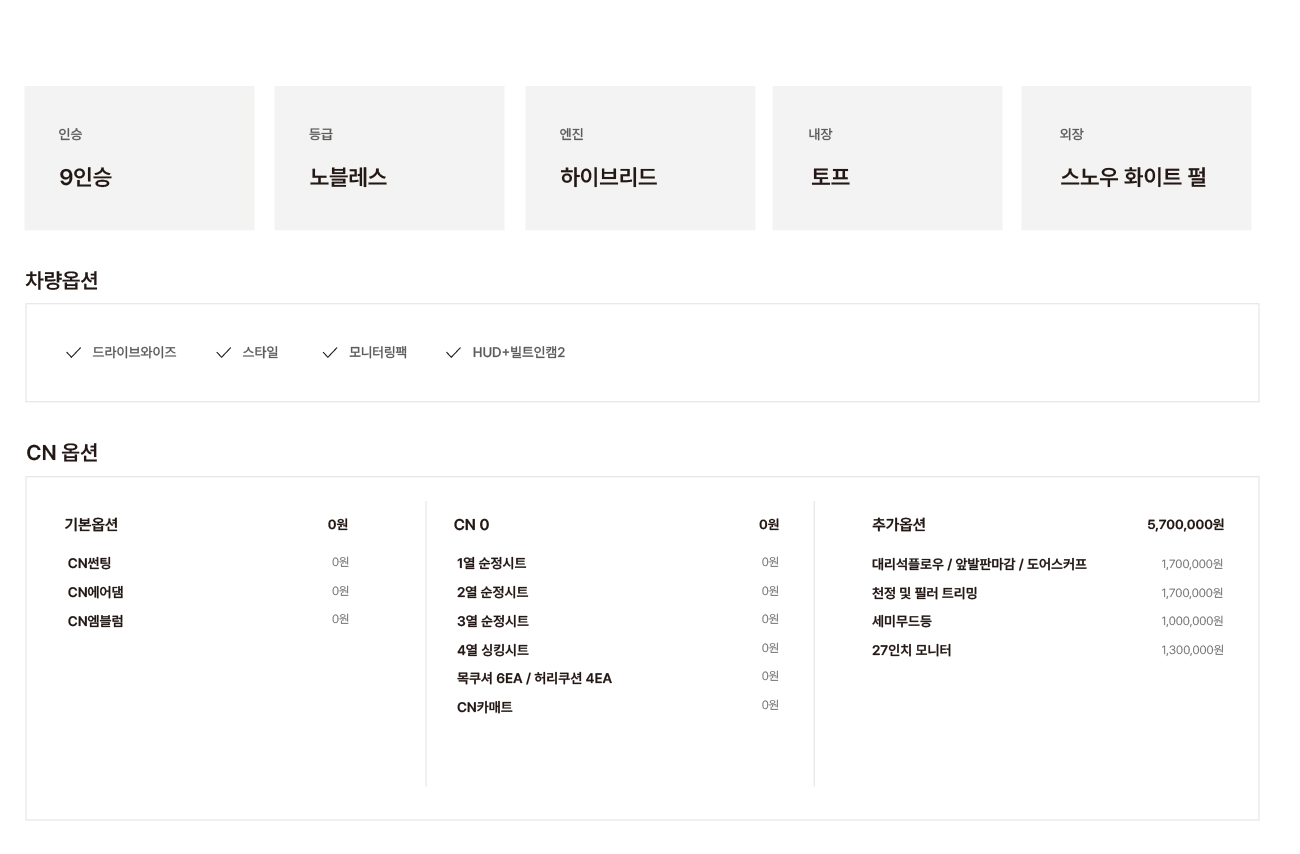Screen dimensions: 1300x854
Task: Select the 2열 순정시트 row
Action: (617, 592)
